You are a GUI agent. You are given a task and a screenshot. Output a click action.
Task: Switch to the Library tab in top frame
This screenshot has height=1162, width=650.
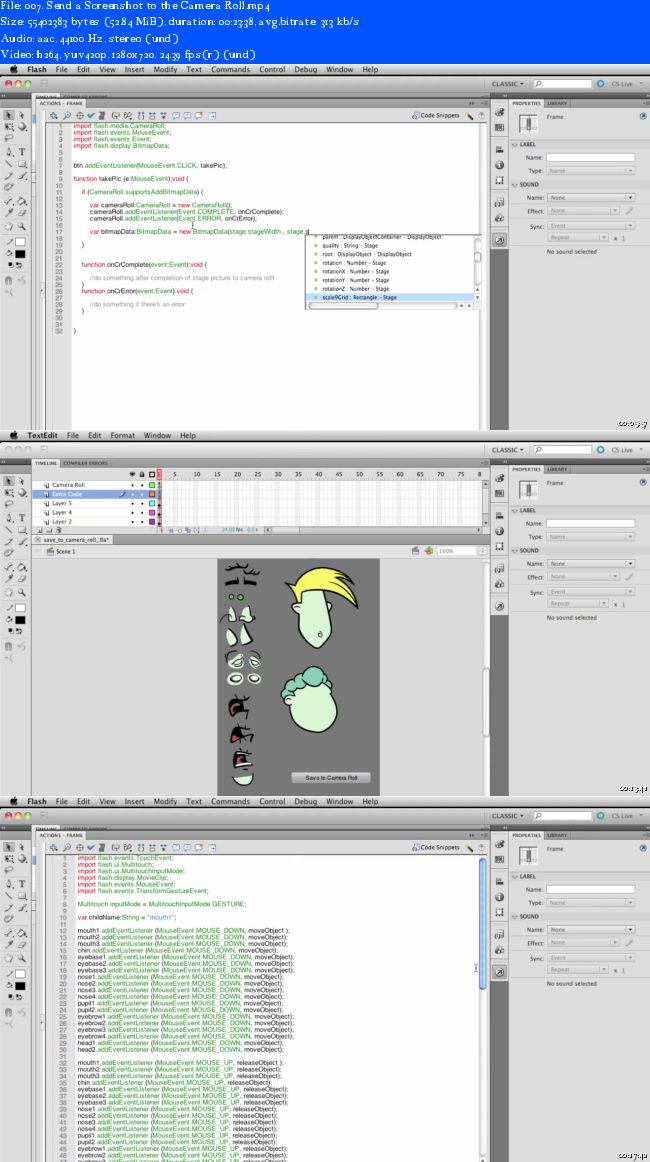(x=557, y=104)
